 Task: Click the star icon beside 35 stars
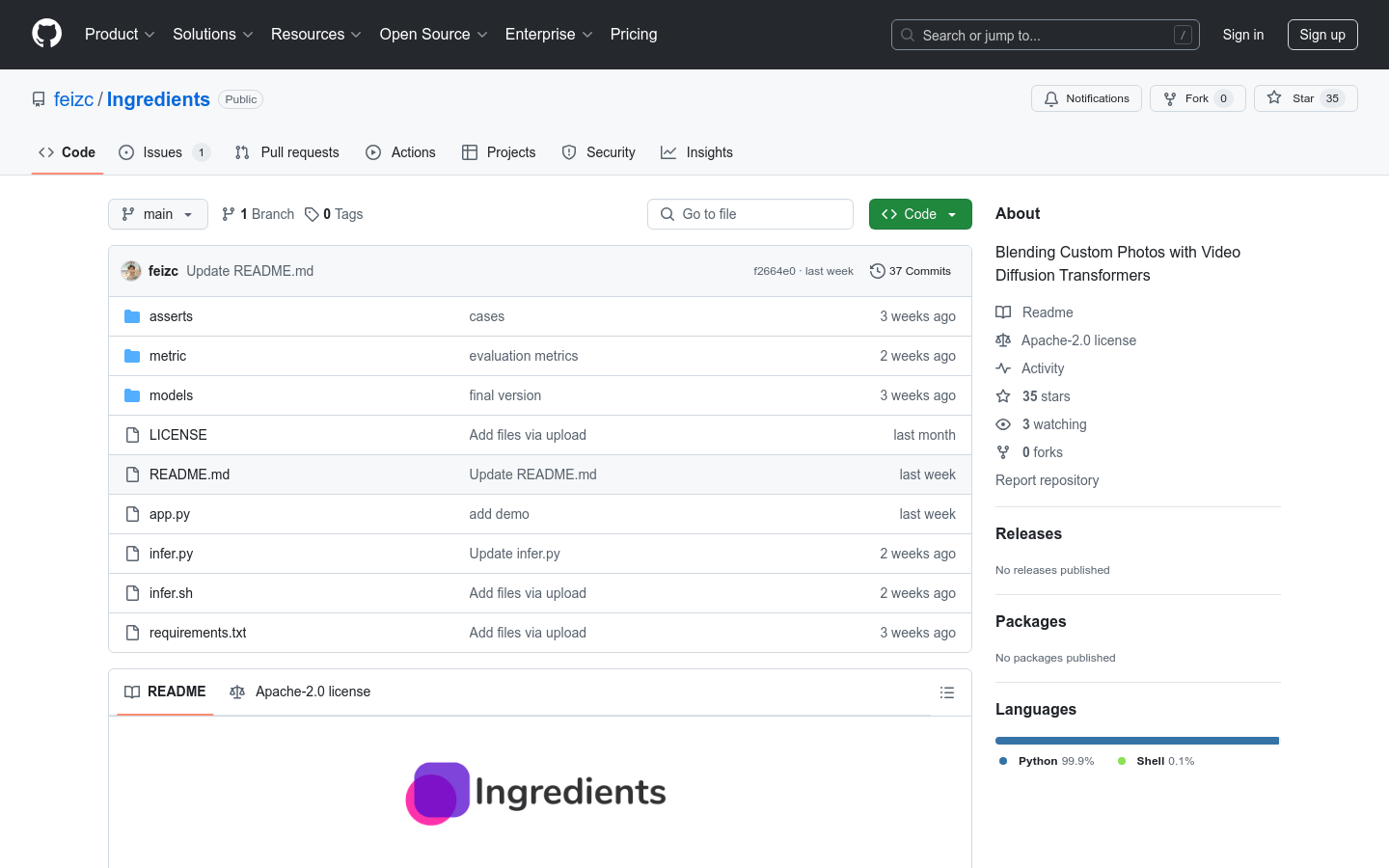(1003, 396)
